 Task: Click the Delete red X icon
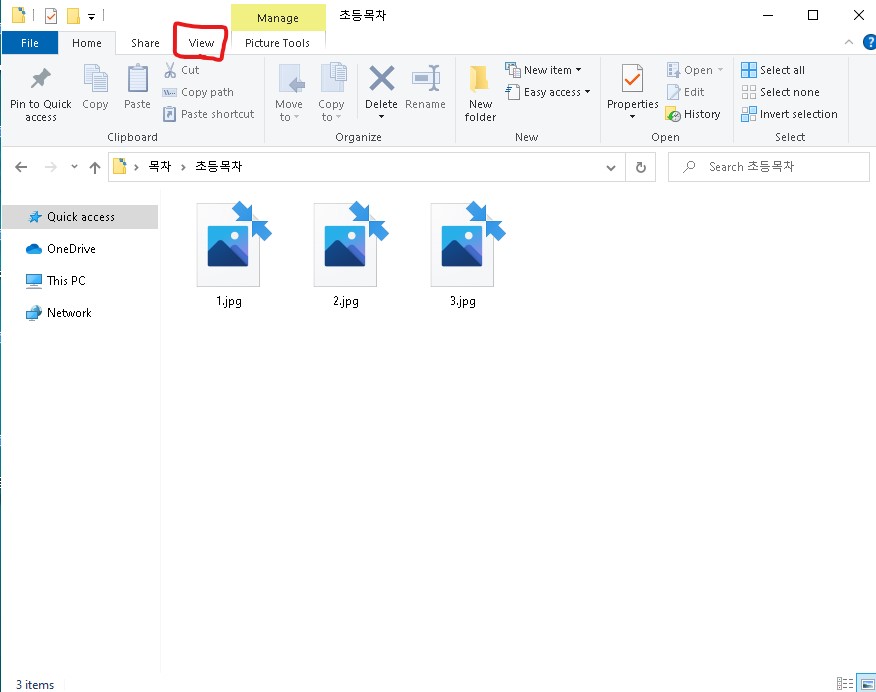[382, 78]
